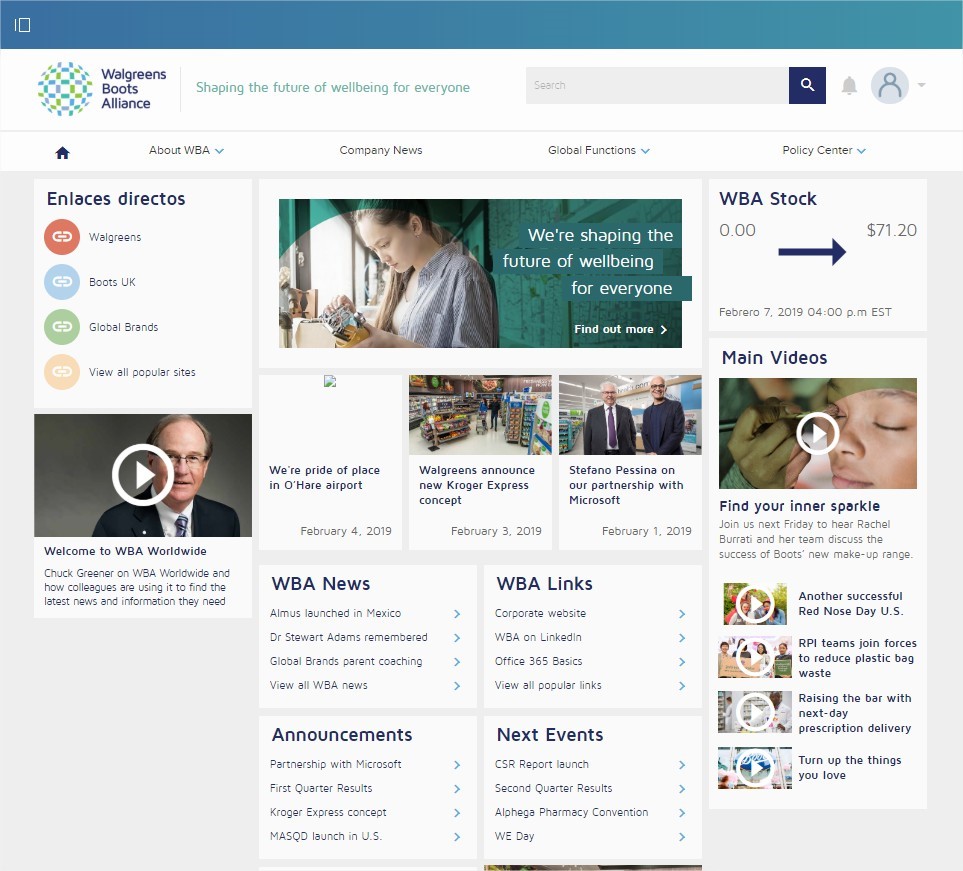This screenshot has height=871, width=963.
Task: Click Find out more on the banner
Action: 620,329
